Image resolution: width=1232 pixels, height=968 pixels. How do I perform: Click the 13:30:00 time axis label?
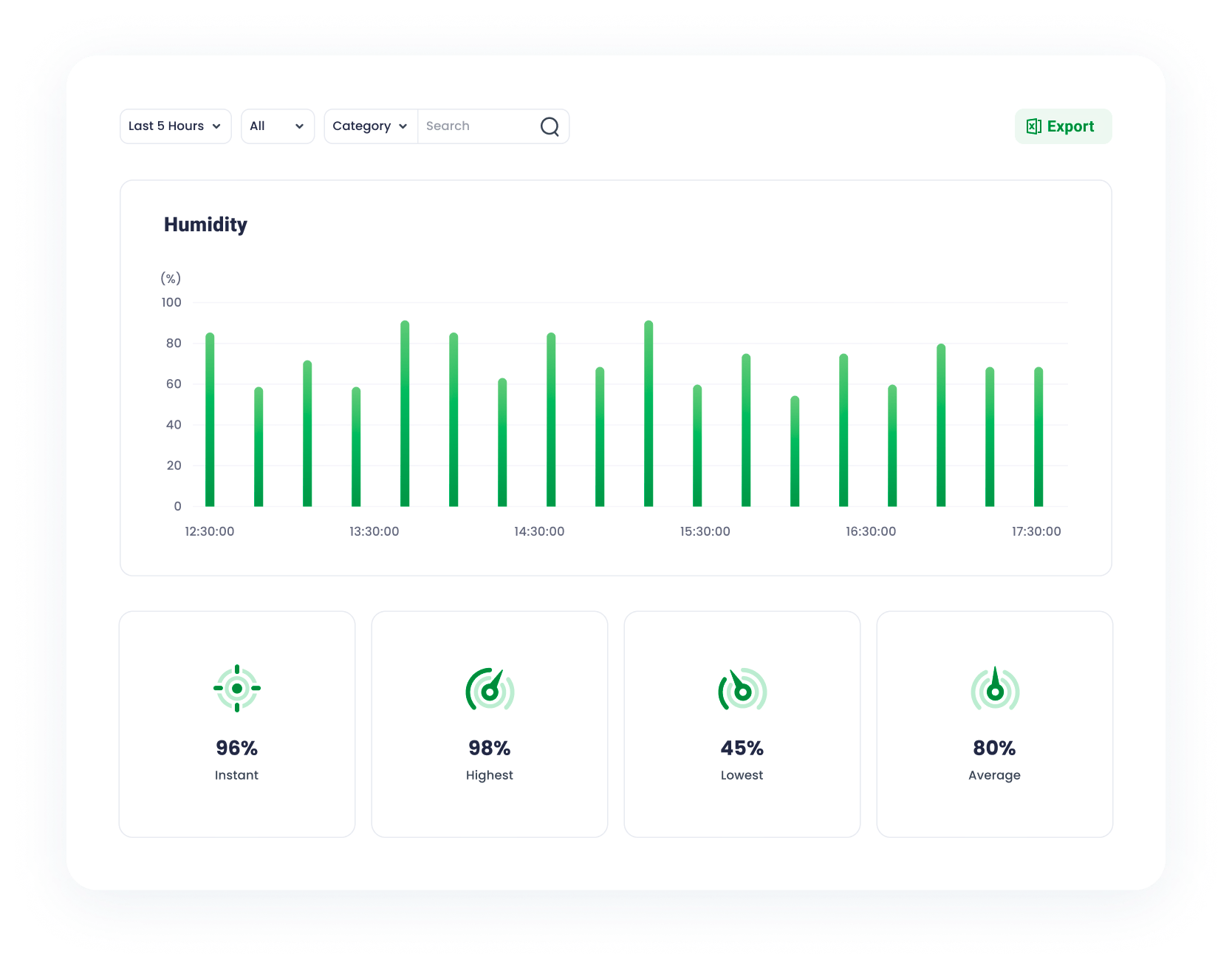(x=374, y=531)
